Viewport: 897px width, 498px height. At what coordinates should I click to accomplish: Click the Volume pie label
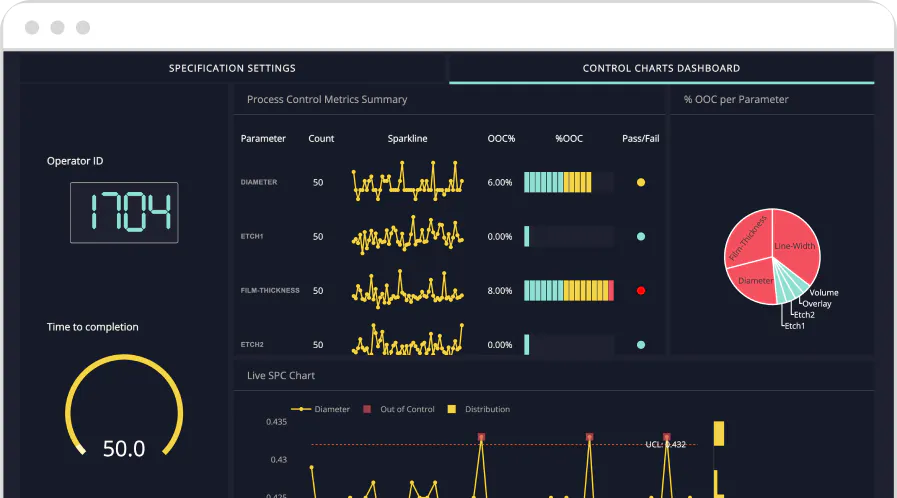824,292
